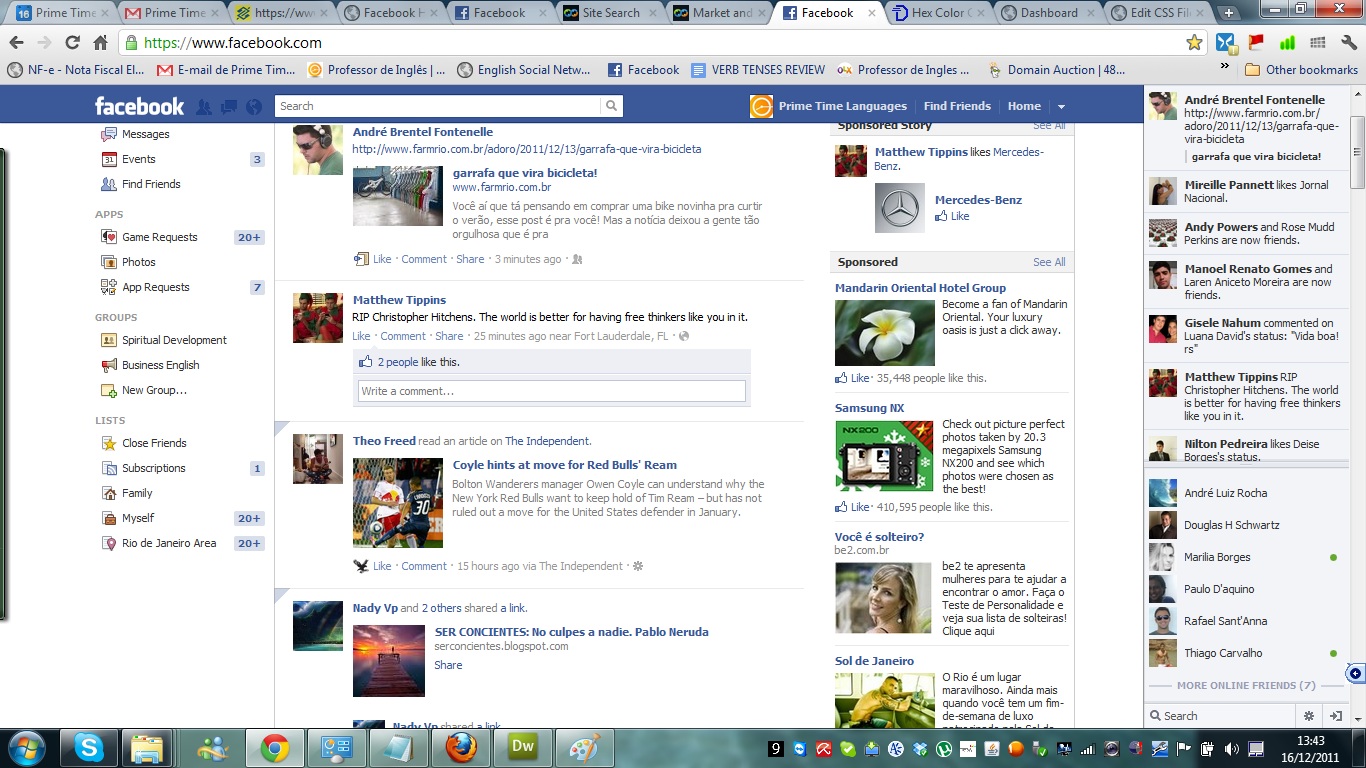Open the Facebook friend requests icon

pyautogui.click(x=205, y=107)
